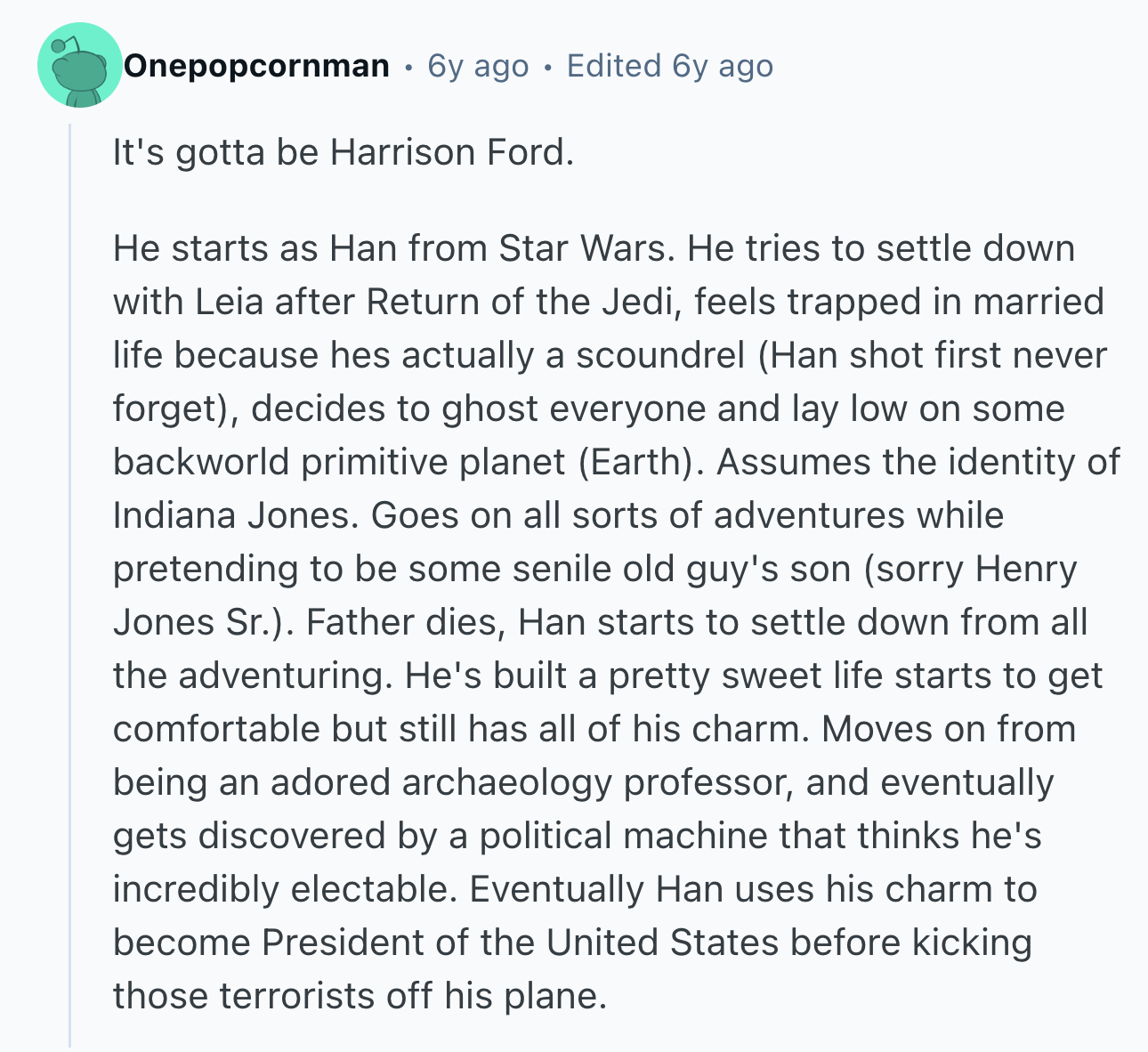Click the "Edited 6y ago" label
The height and width of the screenshot is (1052, 1148).
pyautogui.click(x=669, y=66)
